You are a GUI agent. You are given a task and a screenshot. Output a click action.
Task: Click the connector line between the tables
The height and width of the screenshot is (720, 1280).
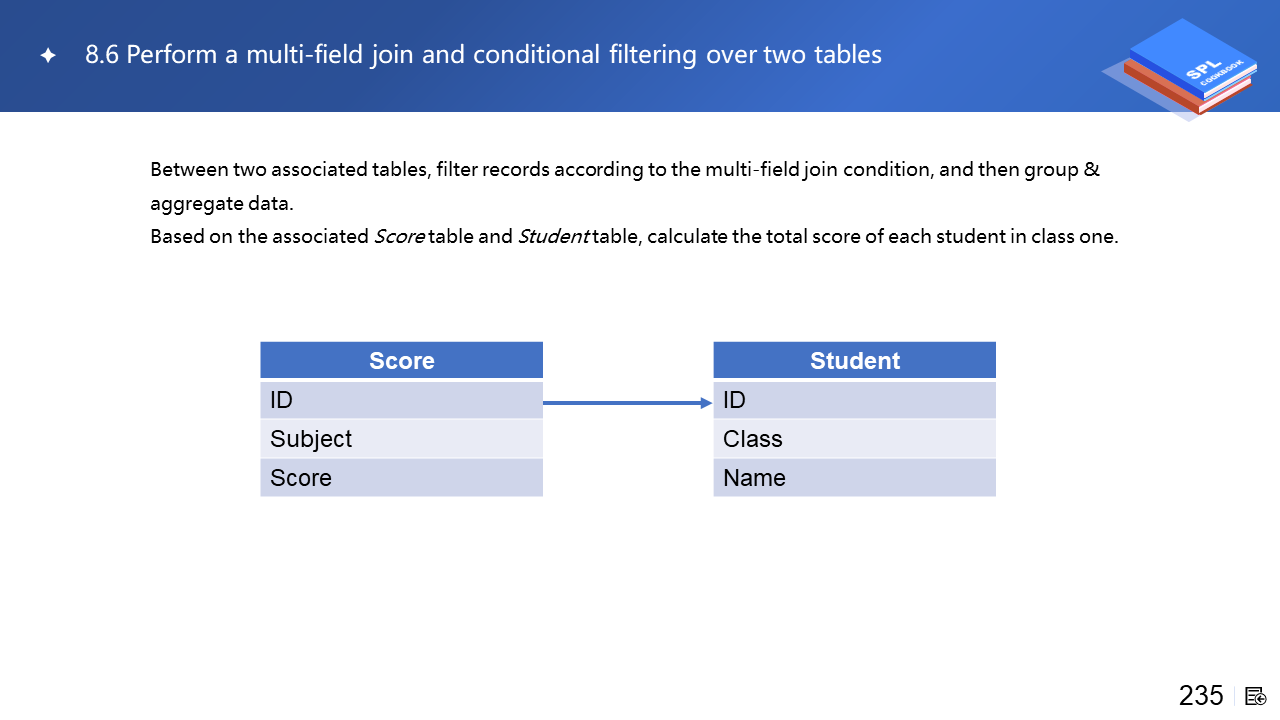click(620, 403)
